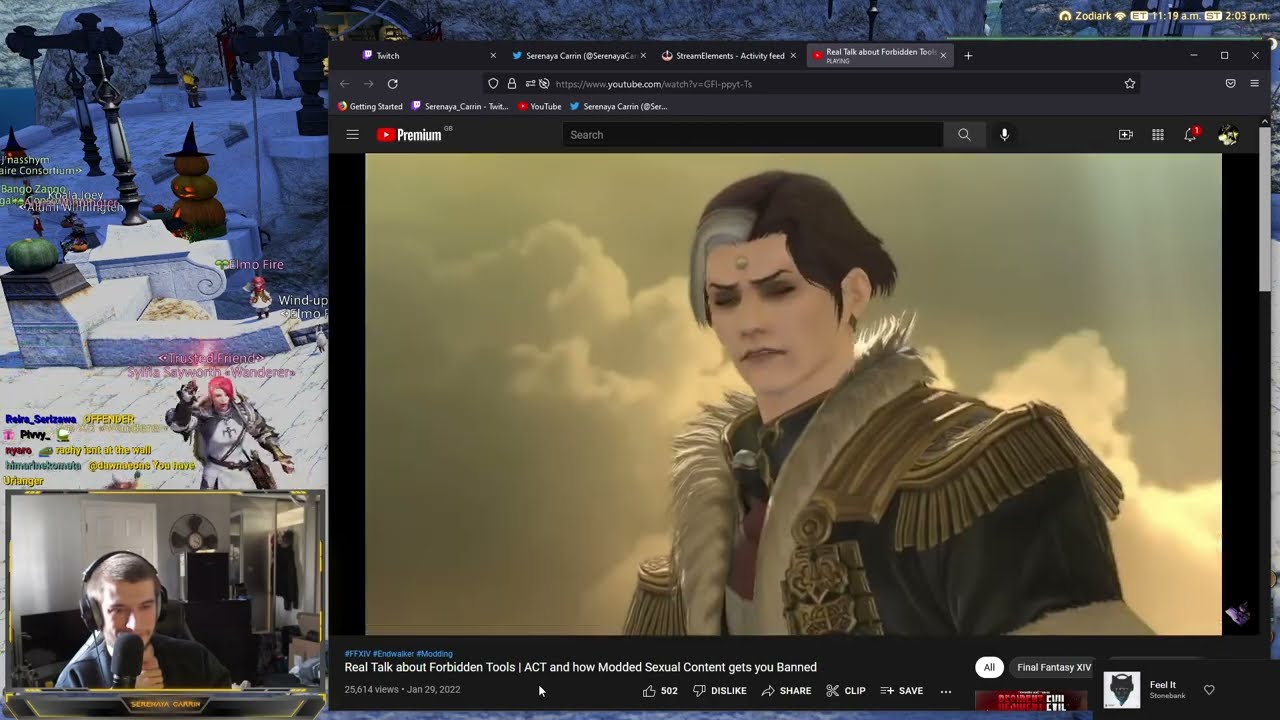Select the All filter chip
This screenshot has width=1280, height=720.
(x=989, y=667)
